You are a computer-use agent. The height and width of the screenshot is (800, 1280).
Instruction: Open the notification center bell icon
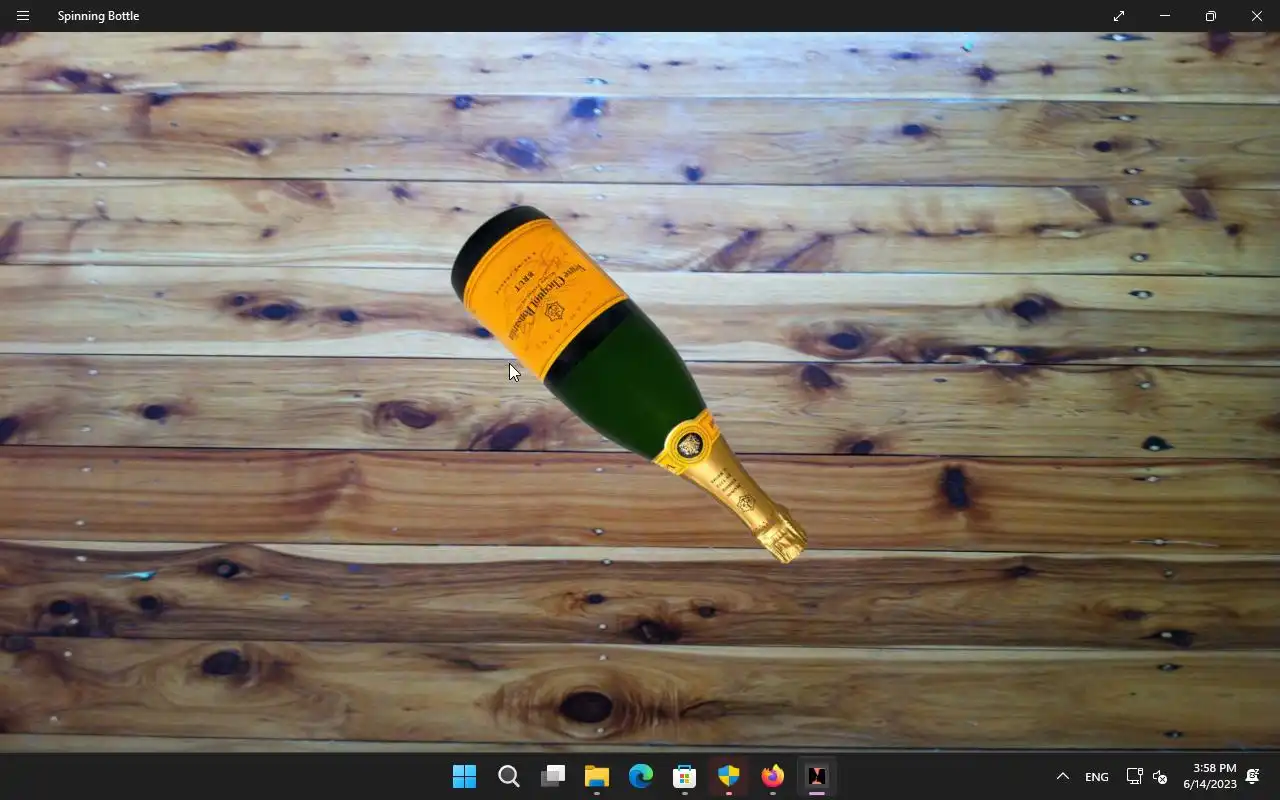[1253, 776]
